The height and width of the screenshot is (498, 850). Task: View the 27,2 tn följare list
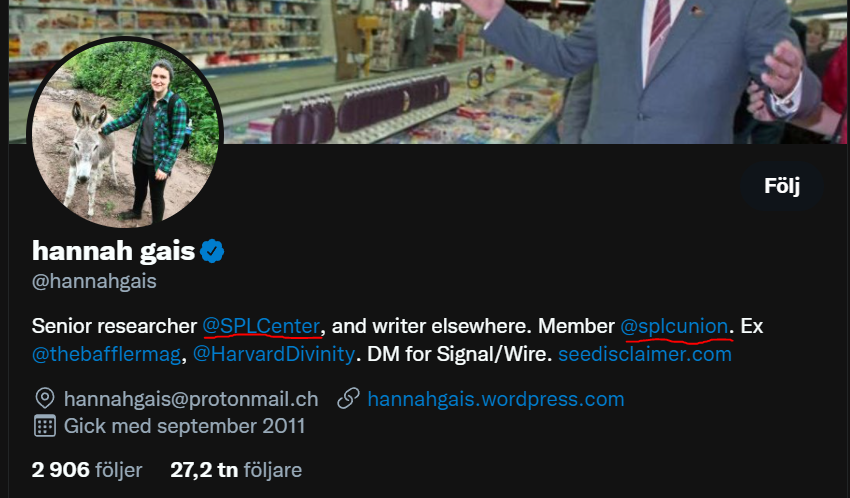[x=236, y=470]
